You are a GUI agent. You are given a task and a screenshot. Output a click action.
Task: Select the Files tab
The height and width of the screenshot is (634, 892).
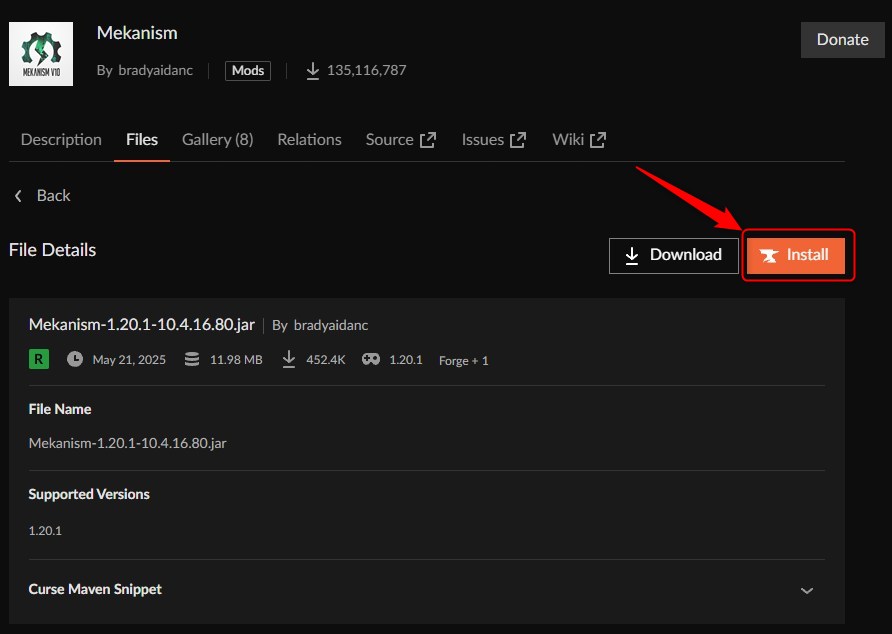(142, 139)
